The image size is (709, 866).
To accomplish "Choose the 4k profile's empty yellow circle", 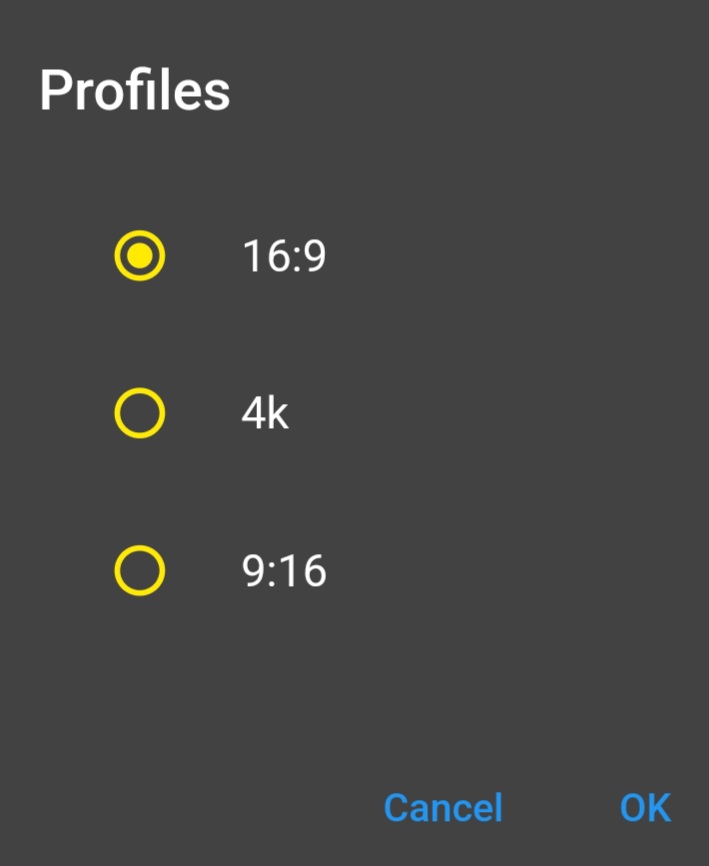I will pyautogui.click(x=139, y=413).
